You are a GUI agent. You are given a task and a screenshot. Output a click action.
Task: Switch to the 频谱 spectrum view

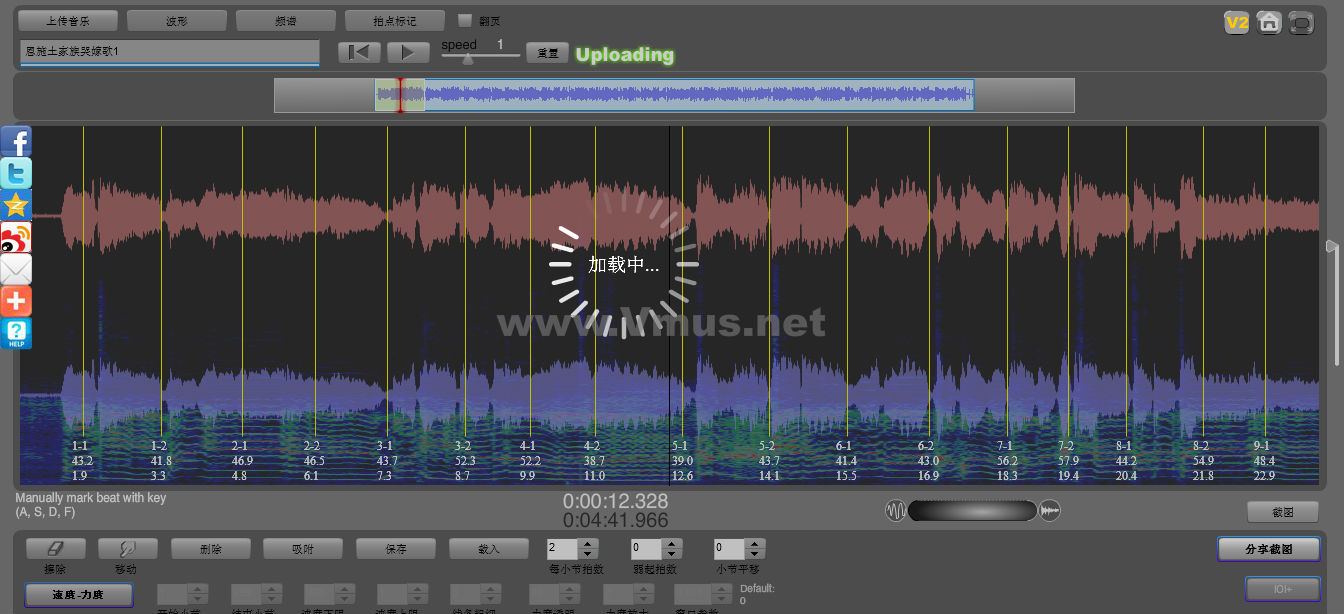(x=285, y=20)
